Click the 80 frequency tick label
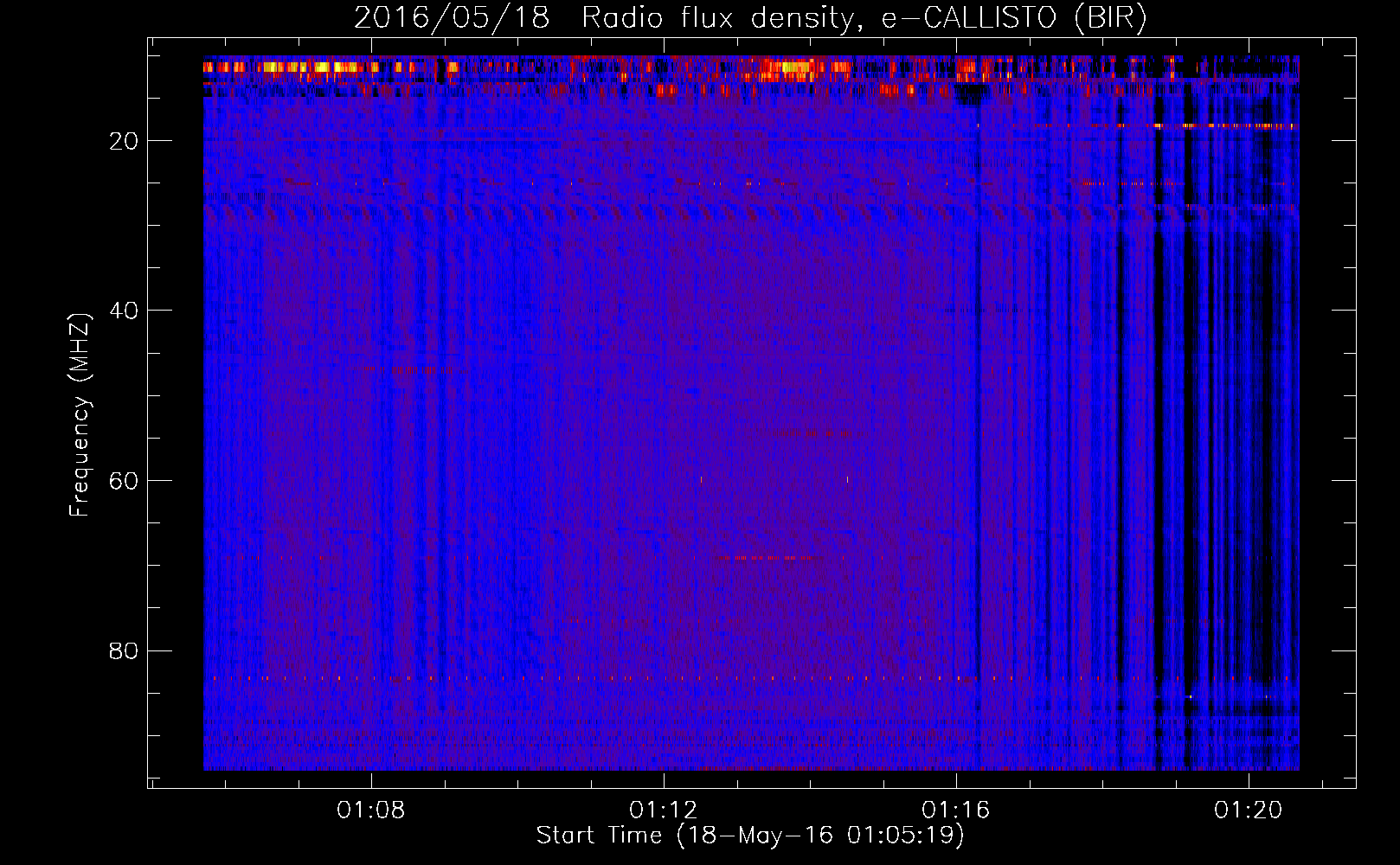The image size is (1400, 865). pos(124,650)
